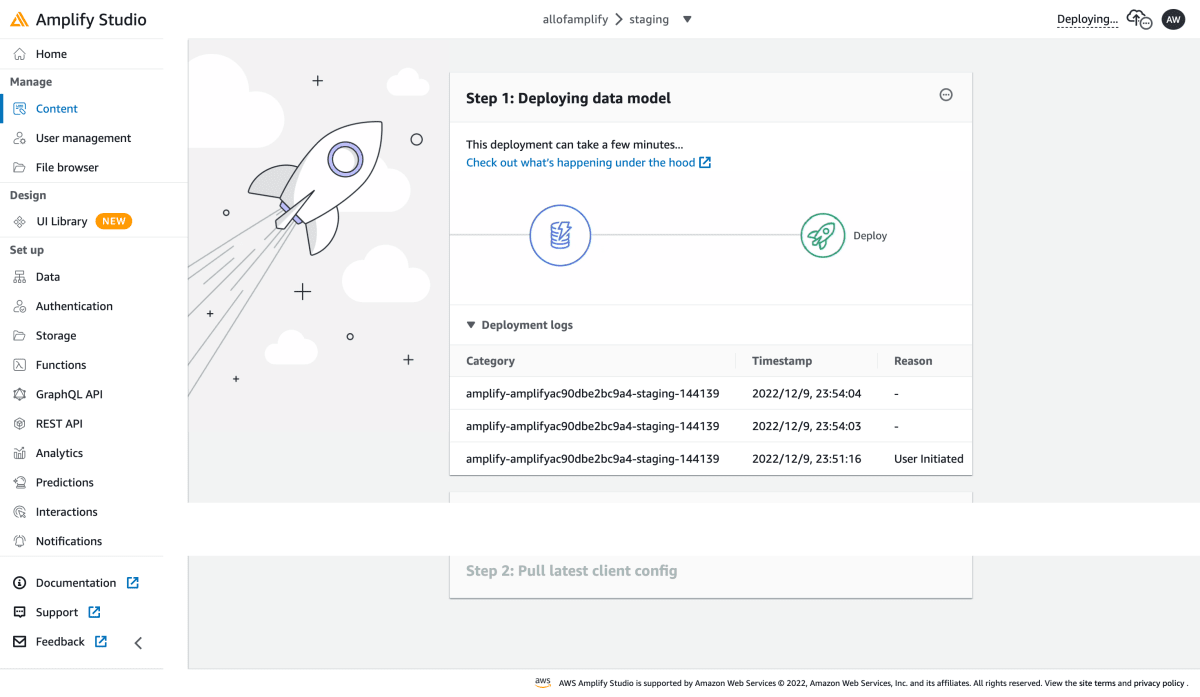Screen dimensions: 1200x697
Task: Click the NEW badge next to UI Library
Action: [x=114, y=222]
